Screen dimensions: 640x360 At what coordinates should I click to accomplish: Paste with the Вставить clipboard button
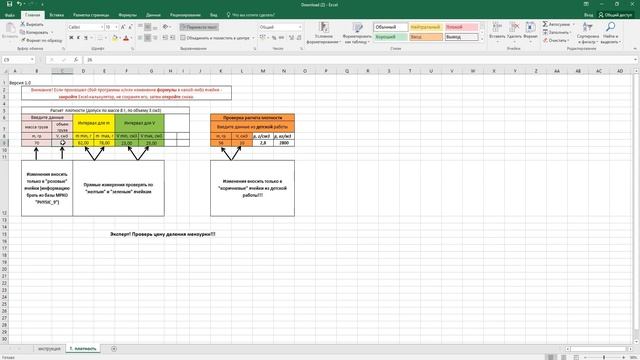click(x=10, y=31)
